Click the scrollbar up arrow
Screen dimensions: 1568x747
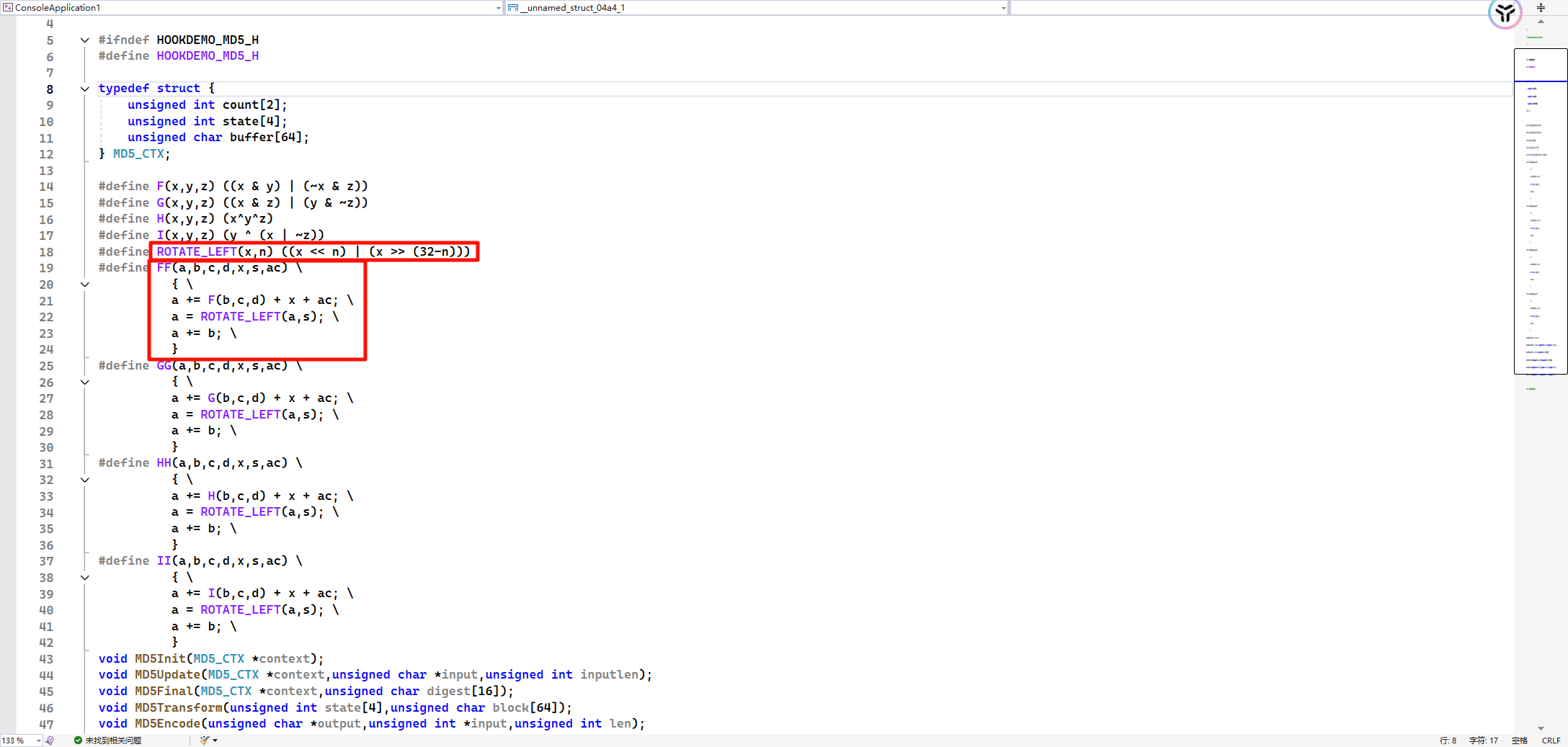pos(1541,22)
